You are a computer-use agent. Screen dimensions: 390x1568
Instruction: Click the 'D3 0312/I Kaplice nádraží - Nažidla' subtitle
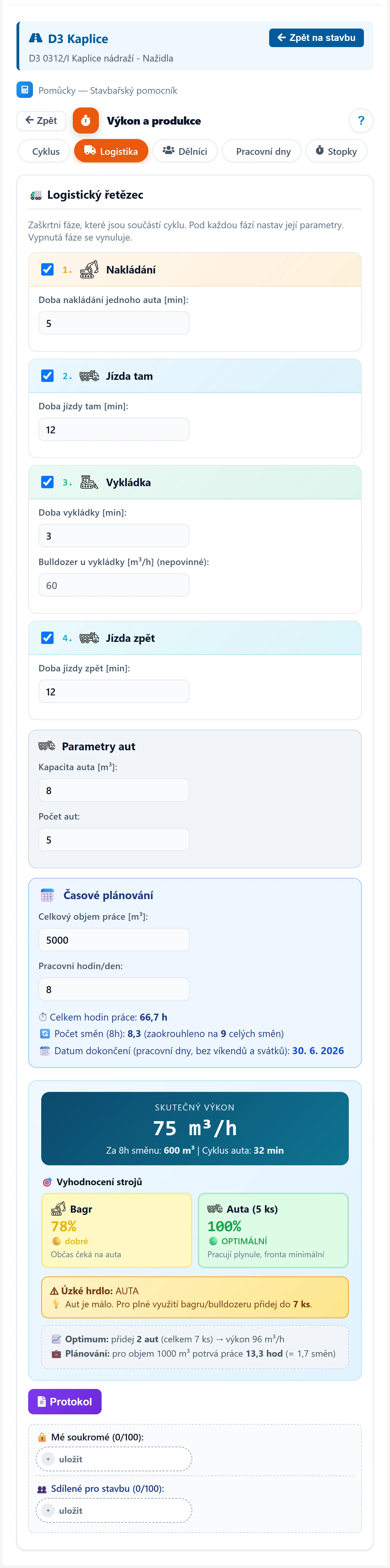[101, 59]
